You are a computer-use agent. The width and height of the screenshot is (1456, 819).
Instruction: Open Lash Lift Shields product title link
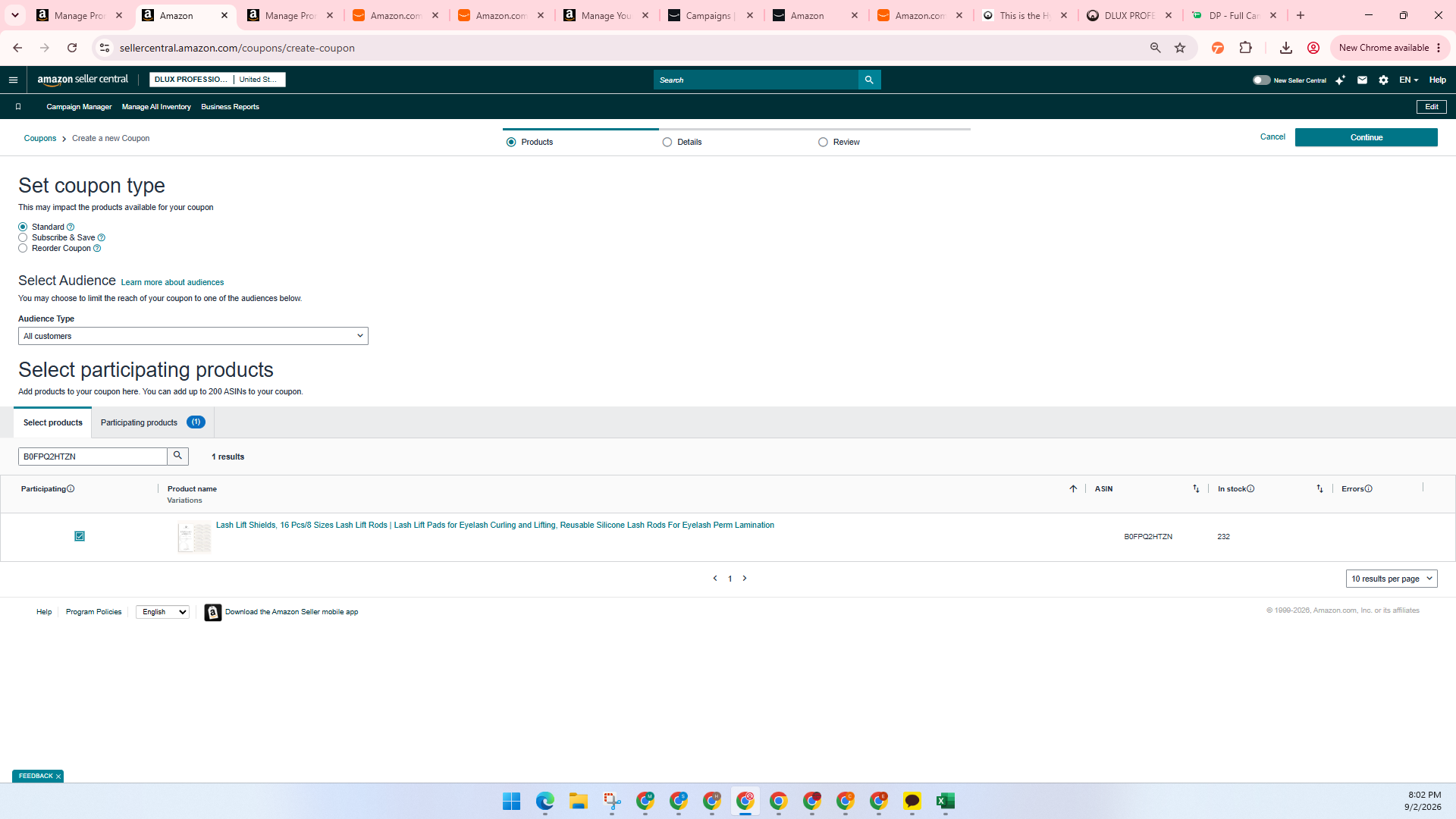pyautogui.click(x=495, y=525)
